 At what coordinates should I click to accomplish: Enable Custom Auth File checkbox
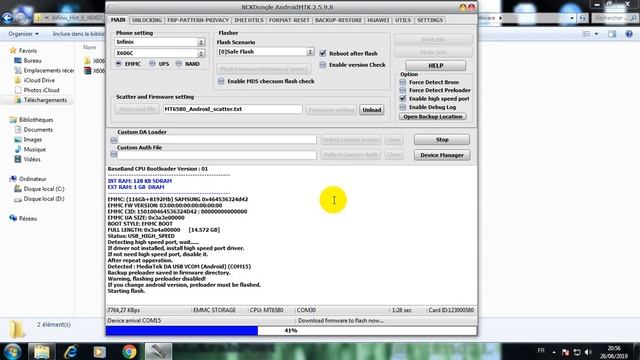click(113, 154)
